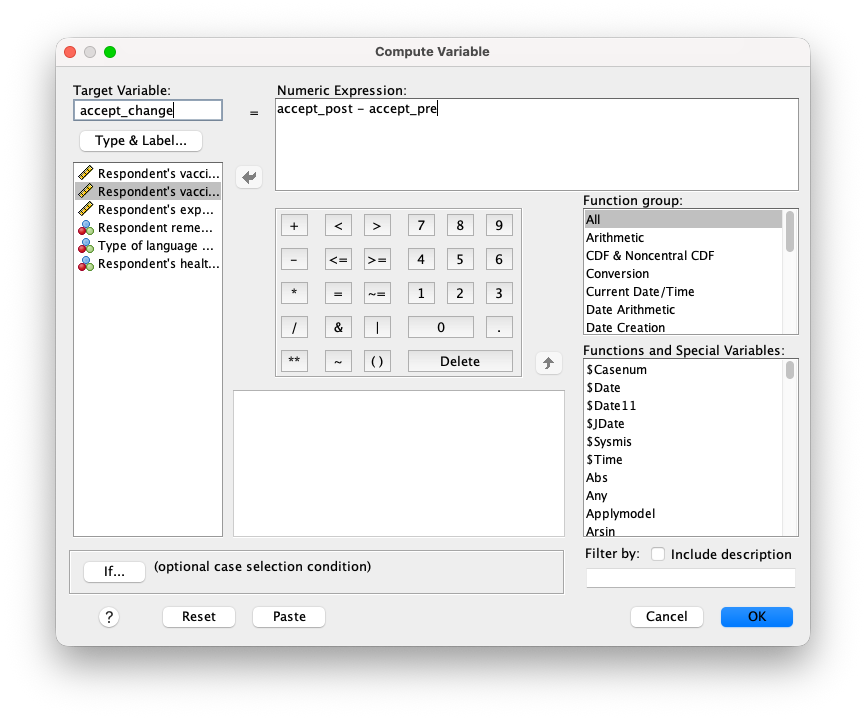Screen dimensions: 866x720
Task: Click keypad number 1
Action: click(421, 293)
